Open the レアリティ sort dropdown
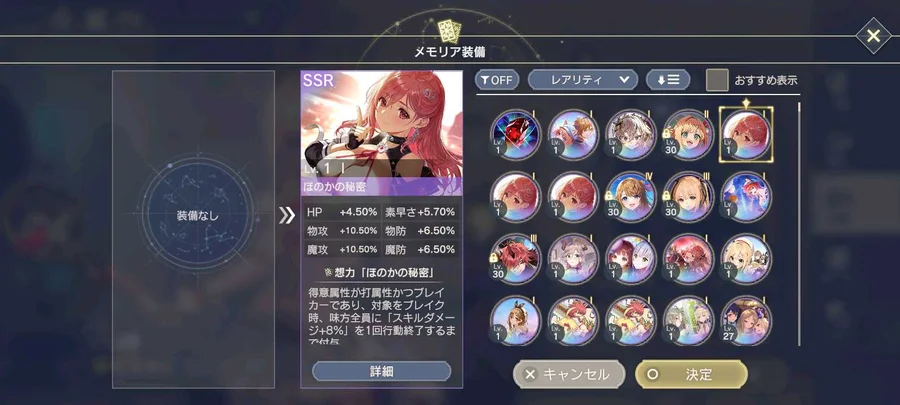This screenshot has height=405, width=900. [x=583, y=80]
